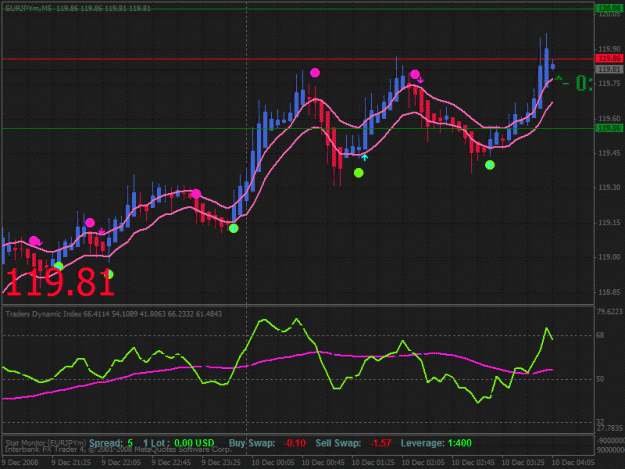The height and width of the screenshot is (469, 625).
Task: Click the Buy Swap -0.10 value
Action: pyautogui.click(x=295, y=443)
